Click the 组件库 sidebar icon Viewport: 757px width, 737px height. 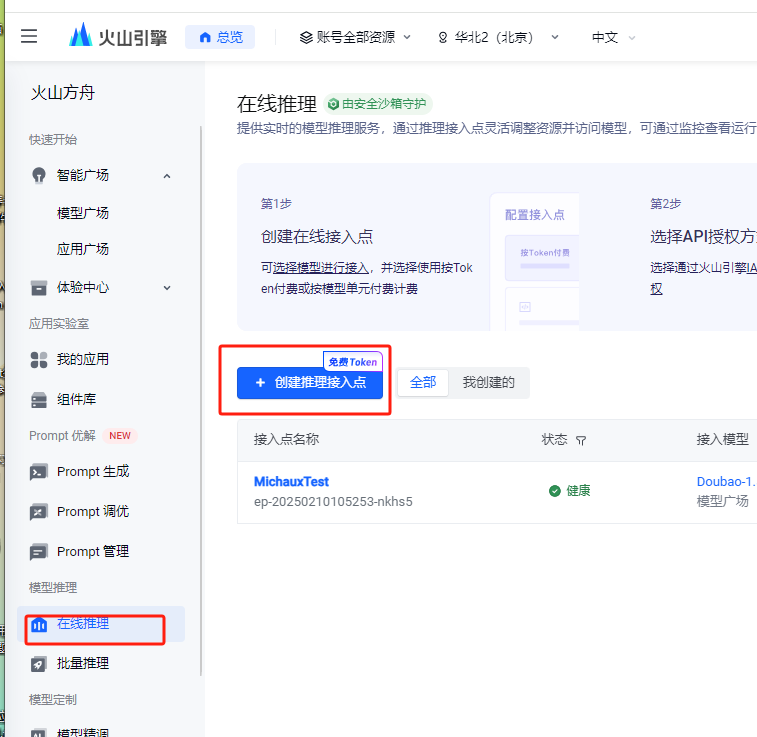[x=39, y=400]
